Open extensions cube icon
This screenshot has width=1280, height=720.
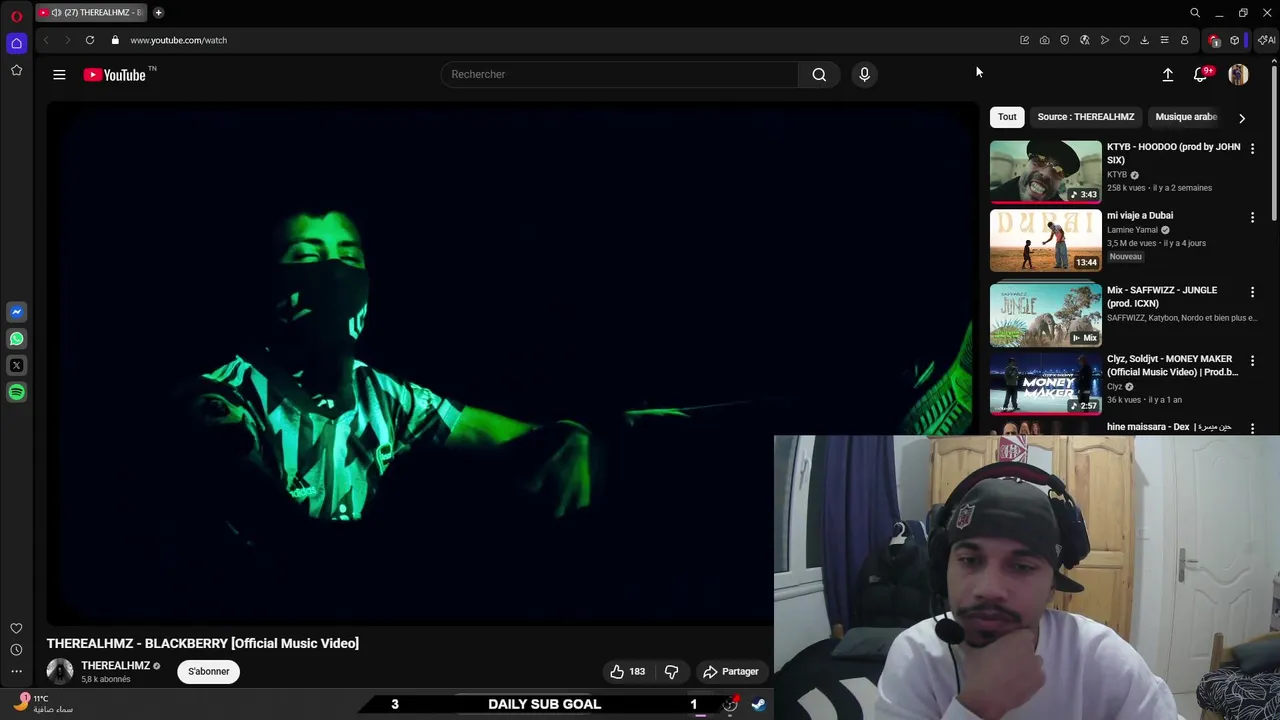click(1235, 40)
